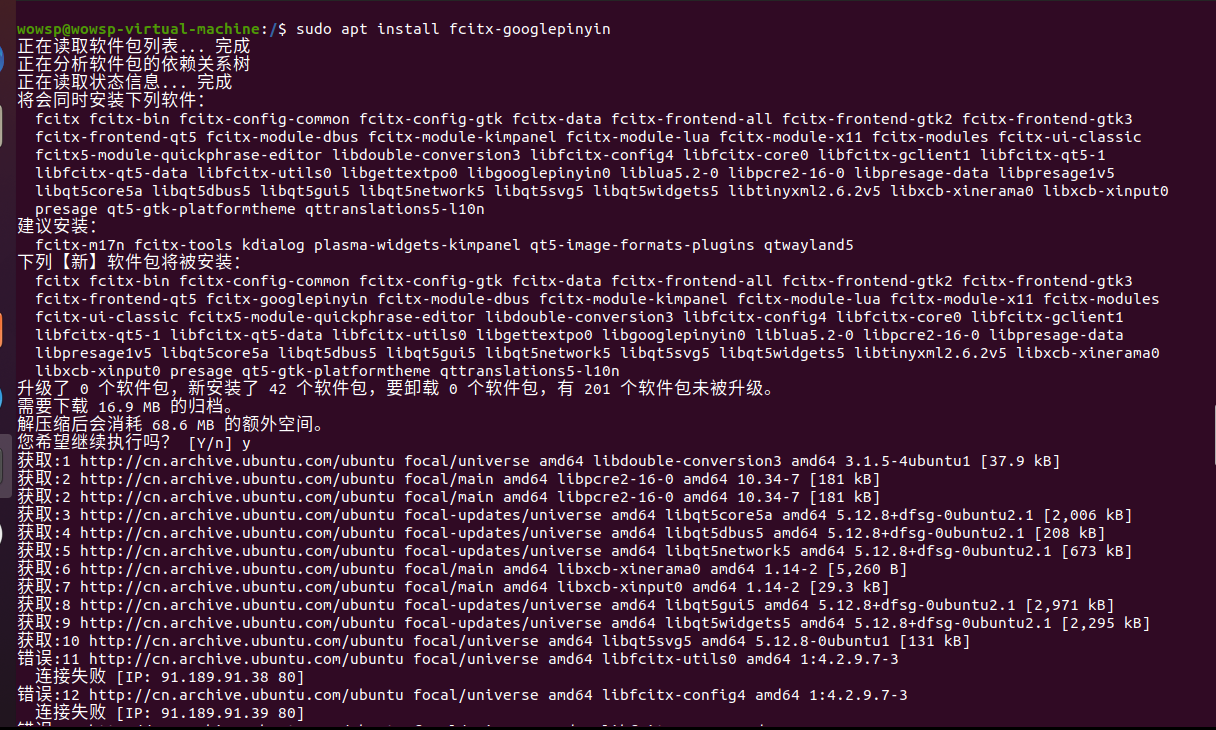The height and width of the screenshot is (730, 1216).
Task: Click the '连接失败 [IP: 91.189.91.39 80]' message
Action: [x=170, y=713]
